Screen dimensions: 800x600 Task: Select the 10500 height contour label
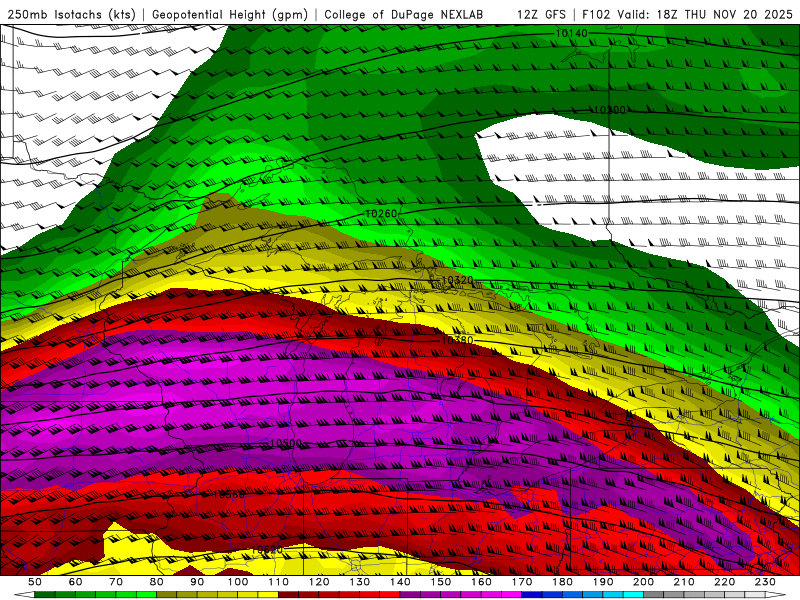pyautogui.click(x=286, y=443)
